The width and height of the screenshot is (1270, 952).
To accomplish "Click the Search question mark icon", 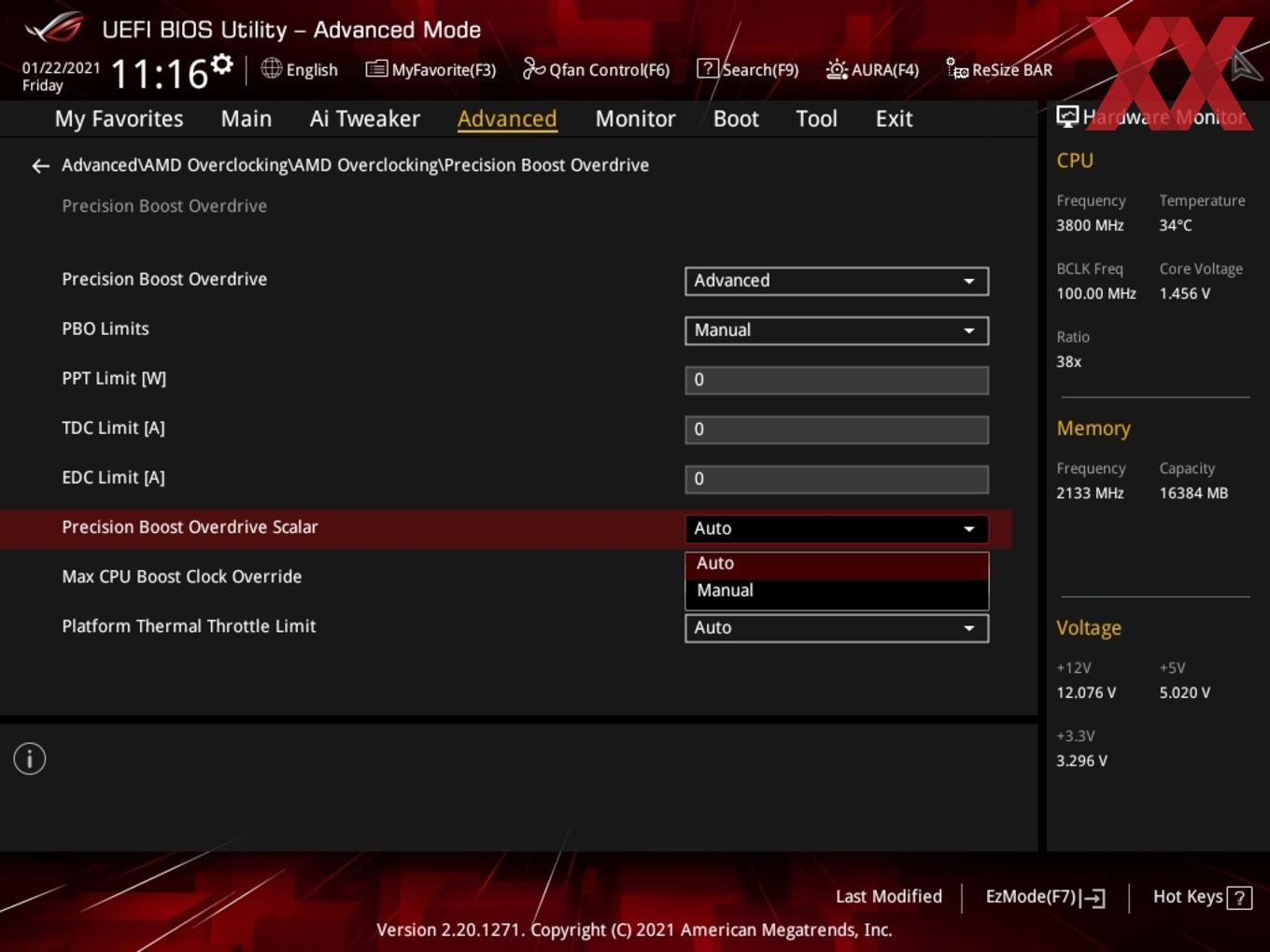I will (x=708, y=68).
